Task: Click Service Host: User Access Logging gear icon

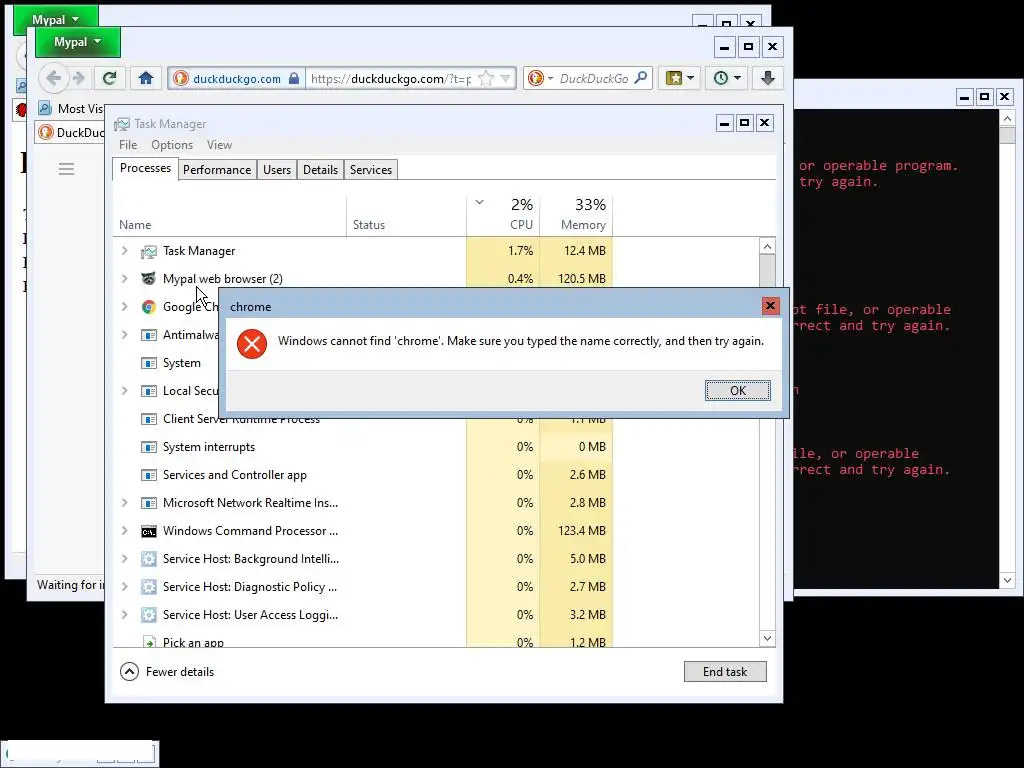Action: pyautogui.click(x=149, y=615)
